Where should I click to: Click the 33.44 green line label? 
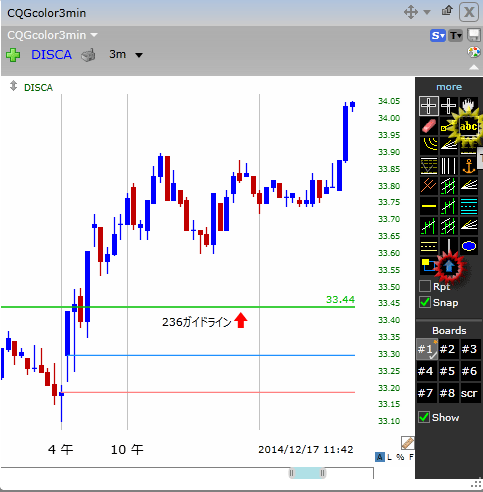[x=340, y=299]
